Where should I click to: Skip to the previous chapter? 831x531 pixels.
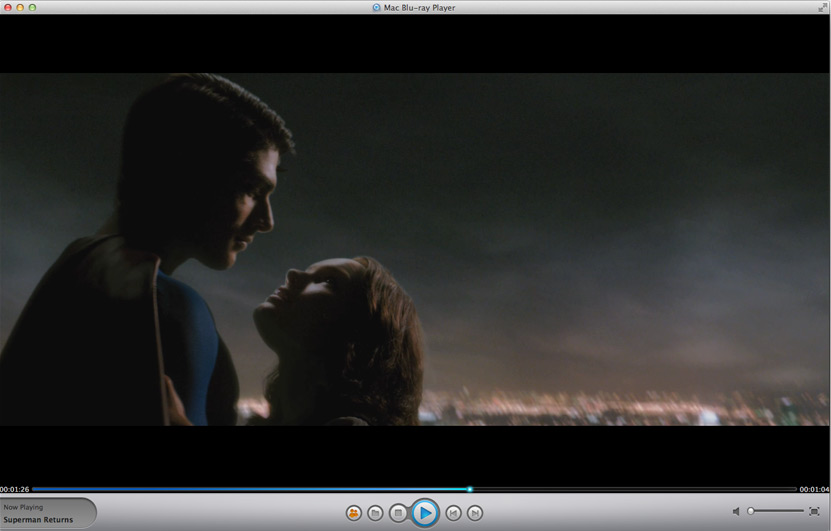point(453,513)
